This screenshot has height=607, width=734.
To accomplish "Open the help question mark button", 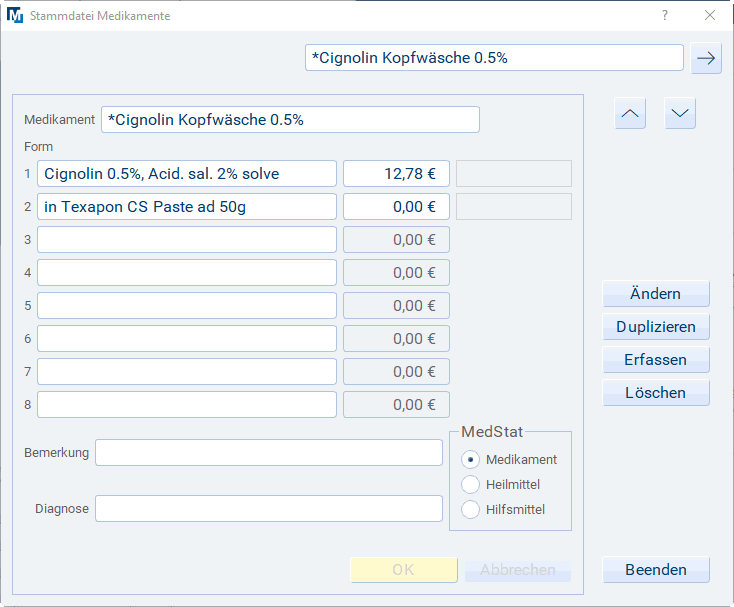I will point(665,15).
